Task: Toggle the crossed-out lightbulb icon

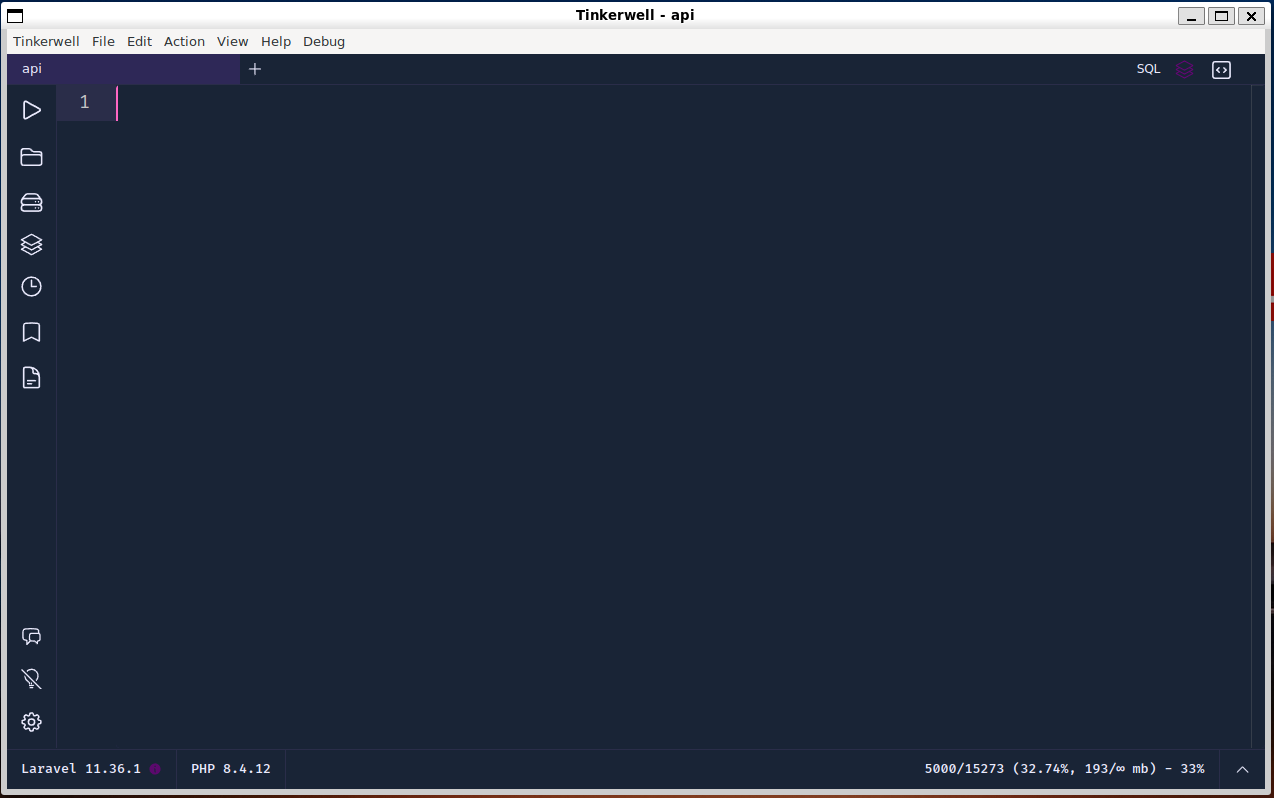Action: pos(31,679)
